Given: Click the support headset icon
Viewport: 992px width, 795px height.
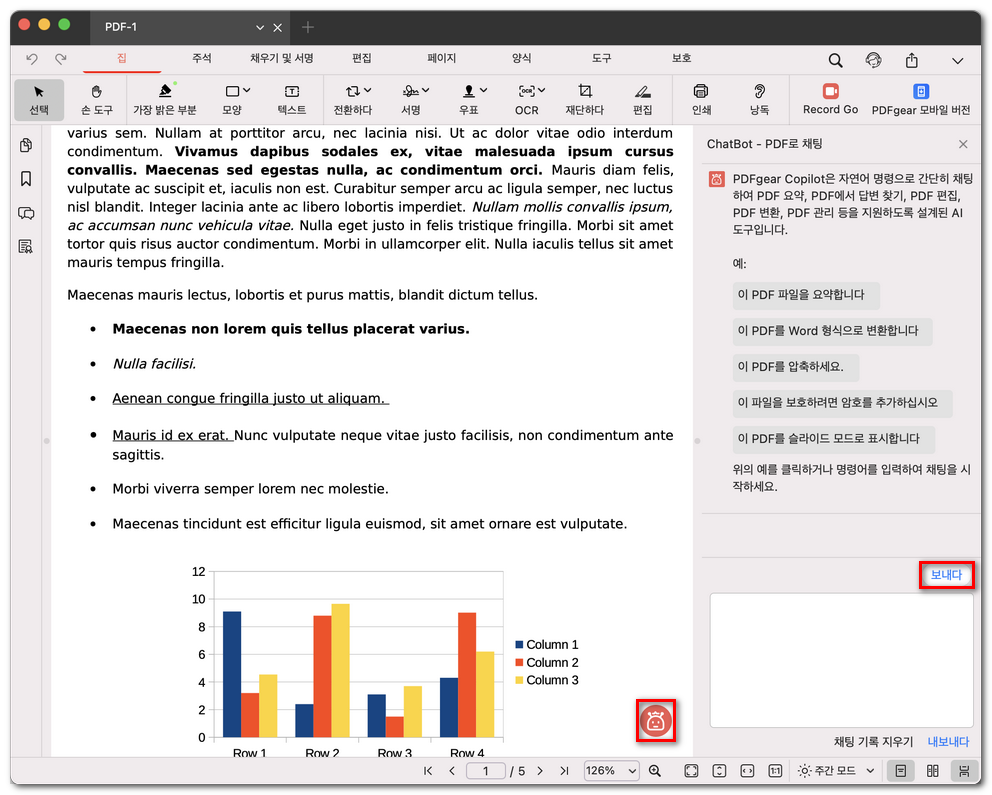Looking at the screenshot, I should [x=873, y=60].
